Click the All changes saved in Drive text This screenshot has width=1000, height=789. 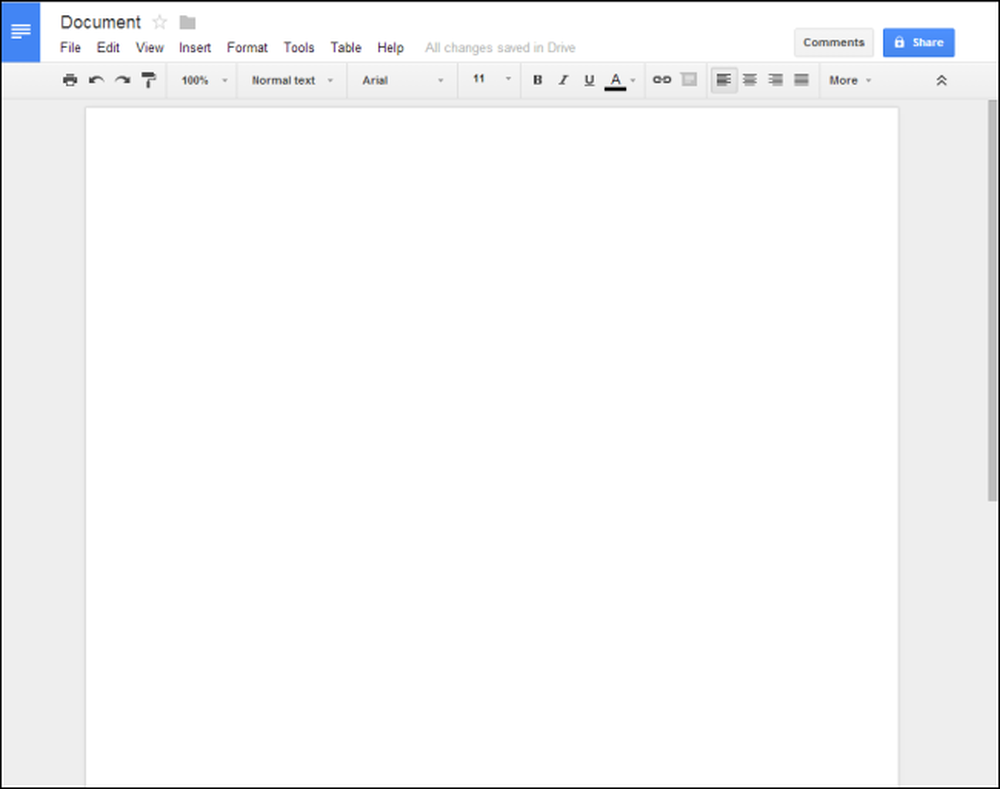500,48
